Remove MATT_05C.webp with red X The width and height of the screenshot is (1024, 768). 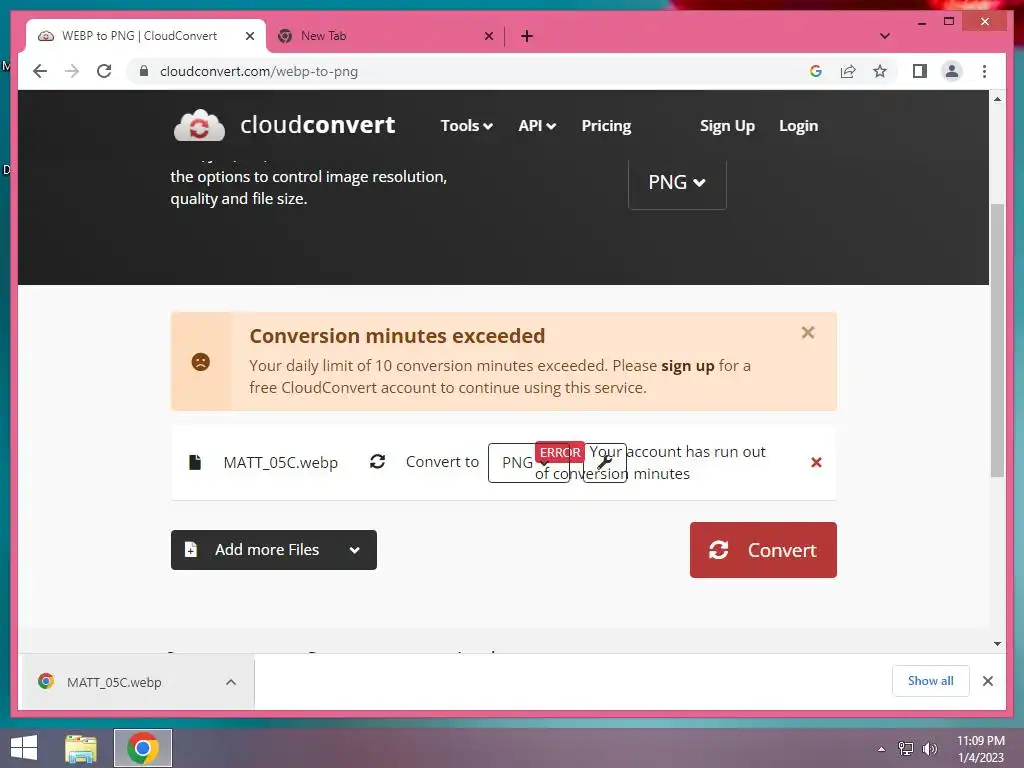[x=816, y=462]
